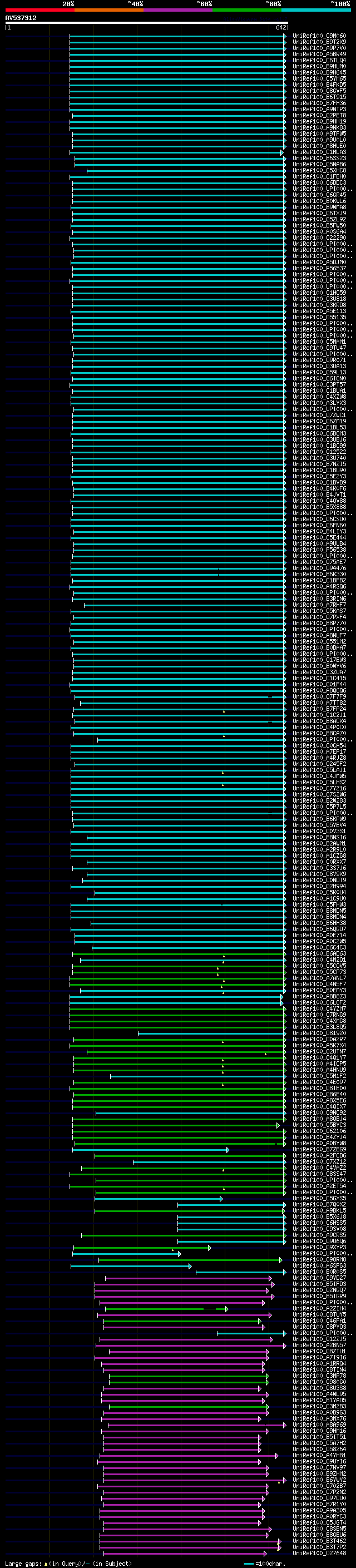The width and height of the screenshot is (356, 1568).
Task: Select hit label UniRef100_B7Q0X2
Action: tap(319, 1205)
